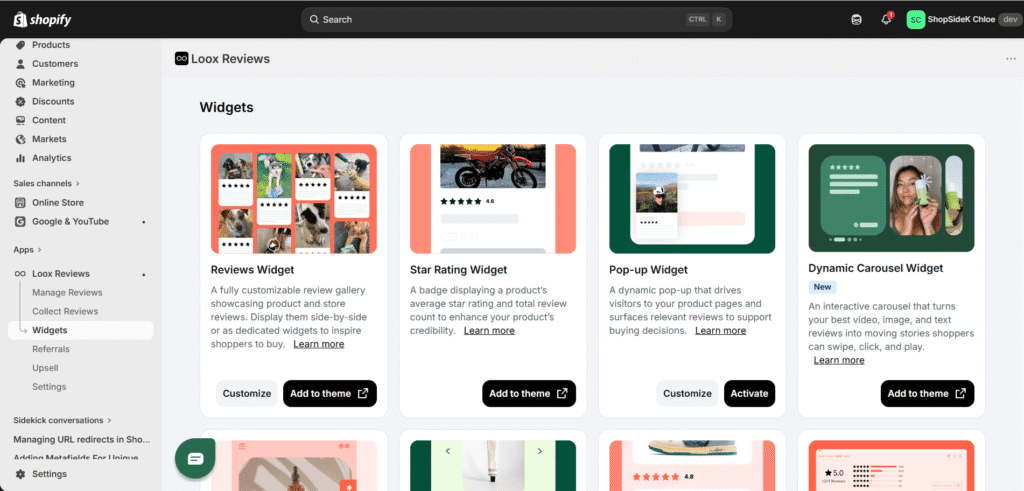The image size is (1024, 491).
Task: Activate the Pop-up Widget
Action: pyautogui.click(x=750, y=394)
